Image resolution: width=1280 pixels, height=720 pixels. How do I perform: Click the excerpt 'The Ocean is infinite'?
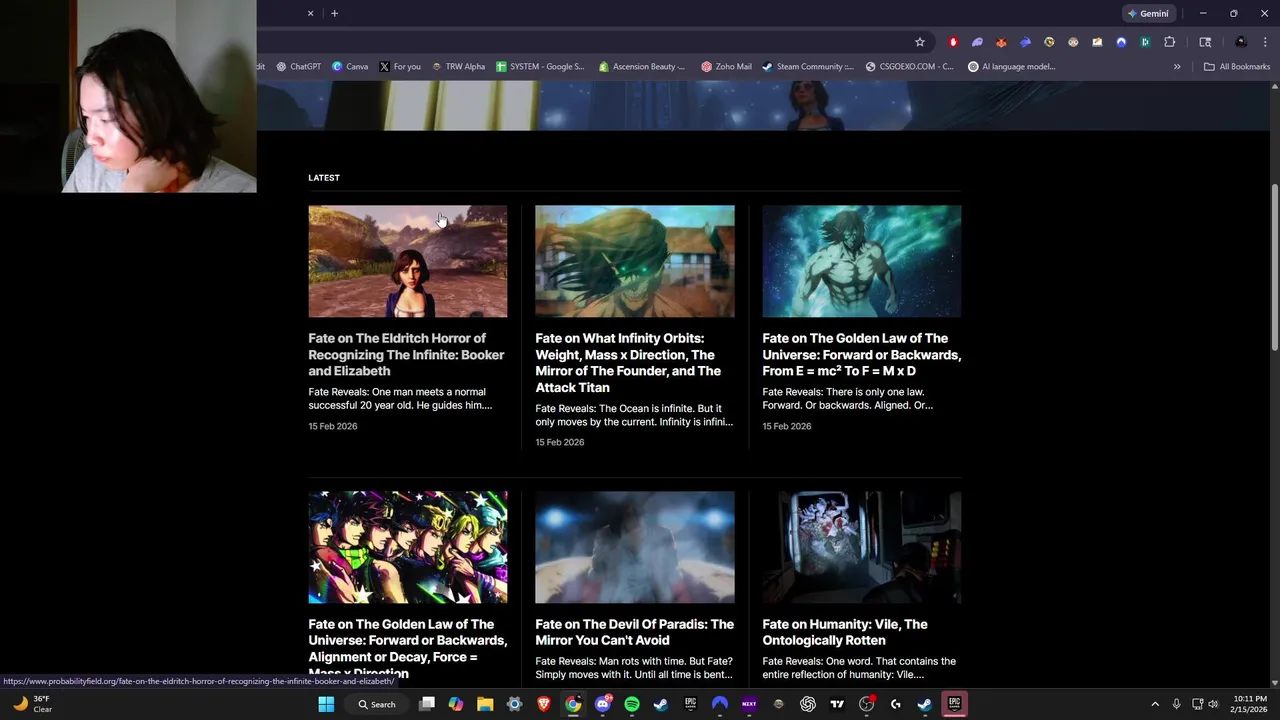click(x=634, y=415)
